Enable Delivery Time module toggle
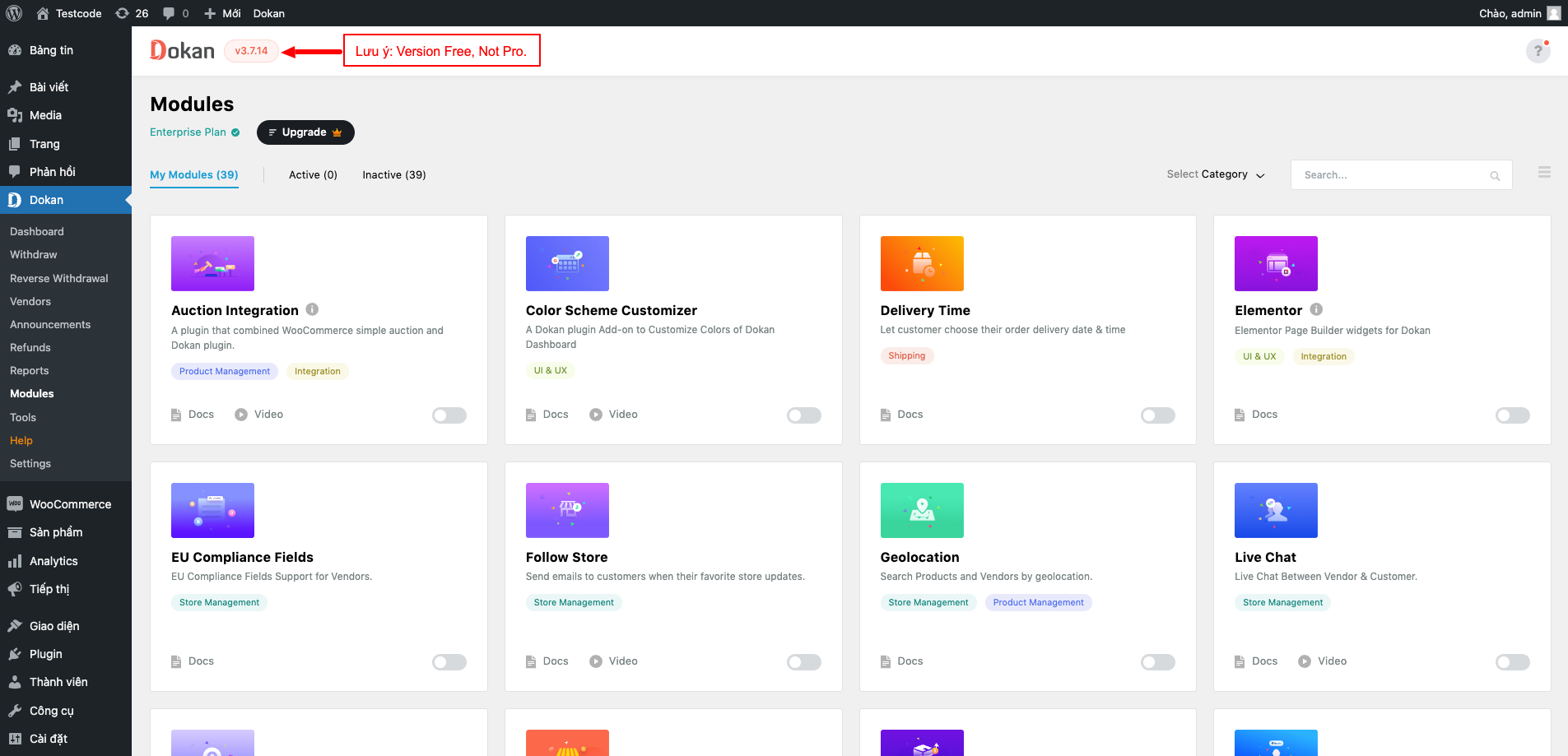The height and width of the screenshot is (756, 1568). [1158, 415]
